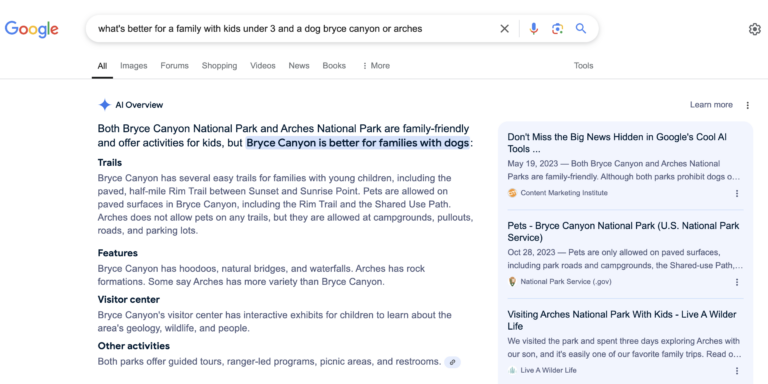Open the Tools menu
This screenshot has width=768, height=384.
(x=583, y=66)
